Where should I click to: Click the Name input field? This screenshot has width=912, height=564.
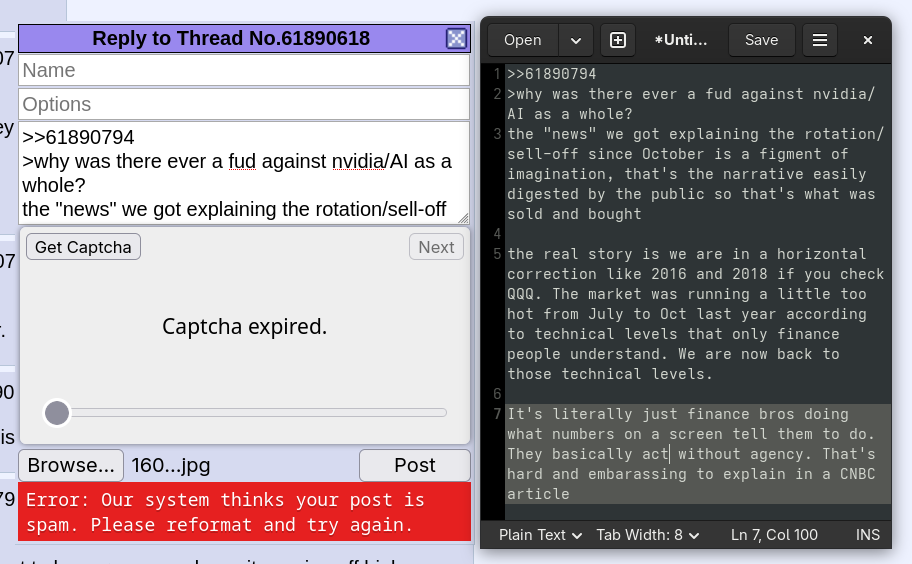(x=244, y=70)
